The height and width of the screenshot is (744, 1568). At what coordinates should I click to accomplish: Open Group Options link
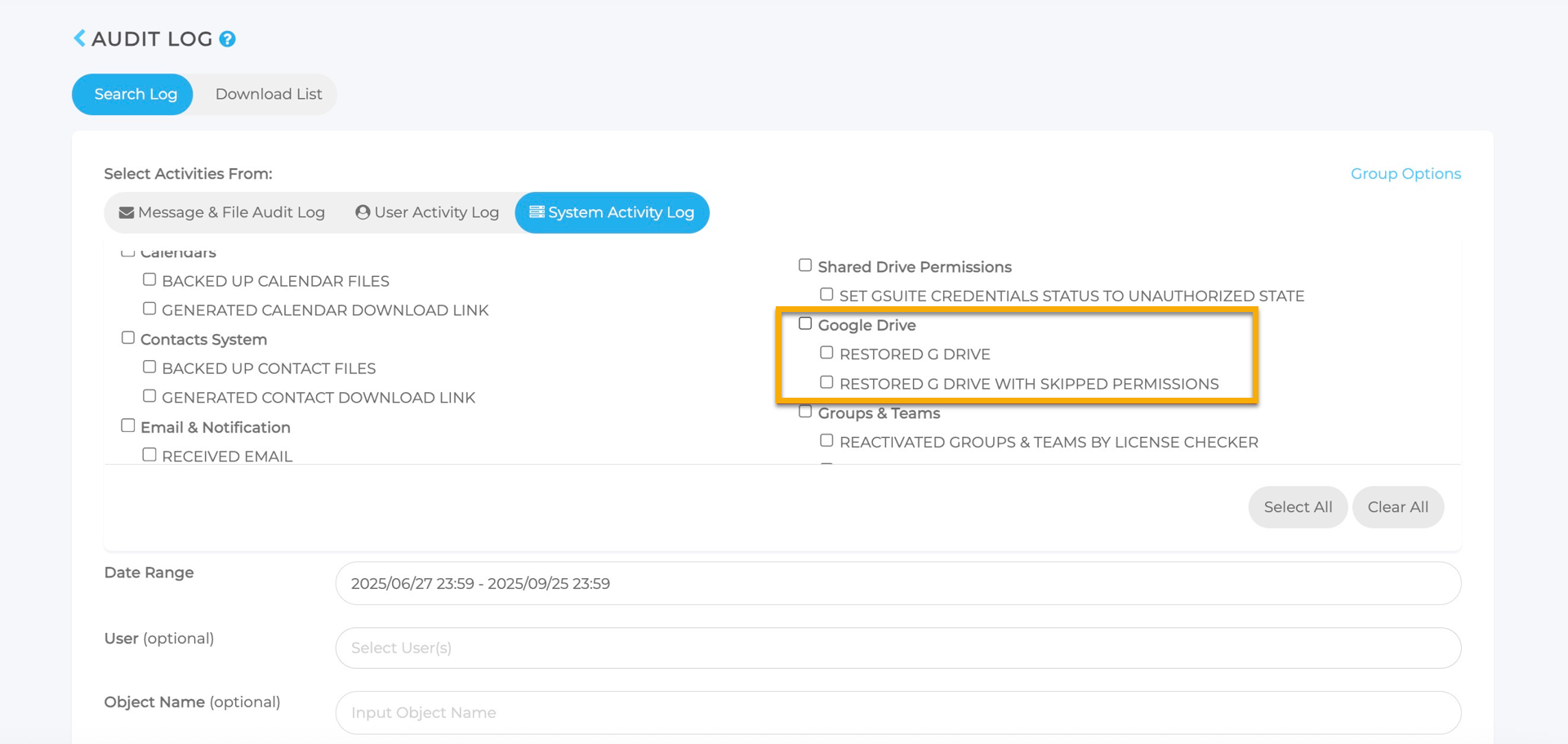coord(1405,174)
